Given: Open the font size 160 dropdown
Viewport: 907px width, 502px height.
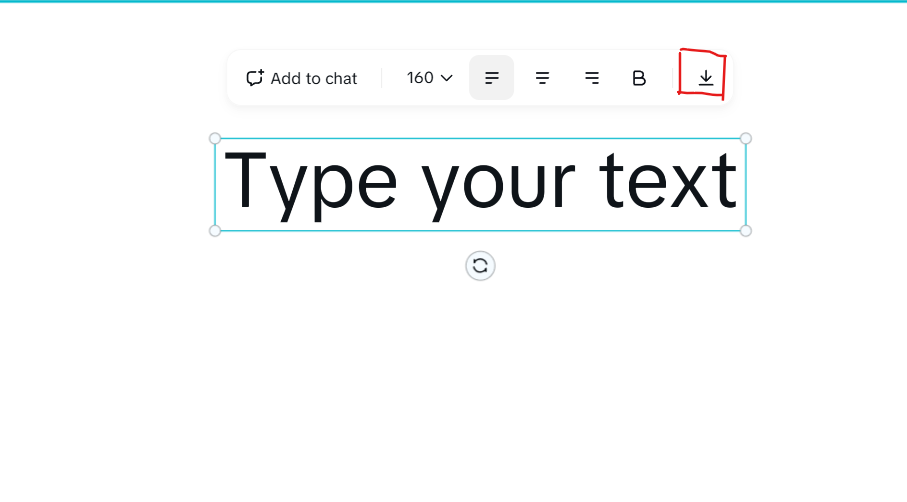Looking at the screenshot, I should click(429, 78).
